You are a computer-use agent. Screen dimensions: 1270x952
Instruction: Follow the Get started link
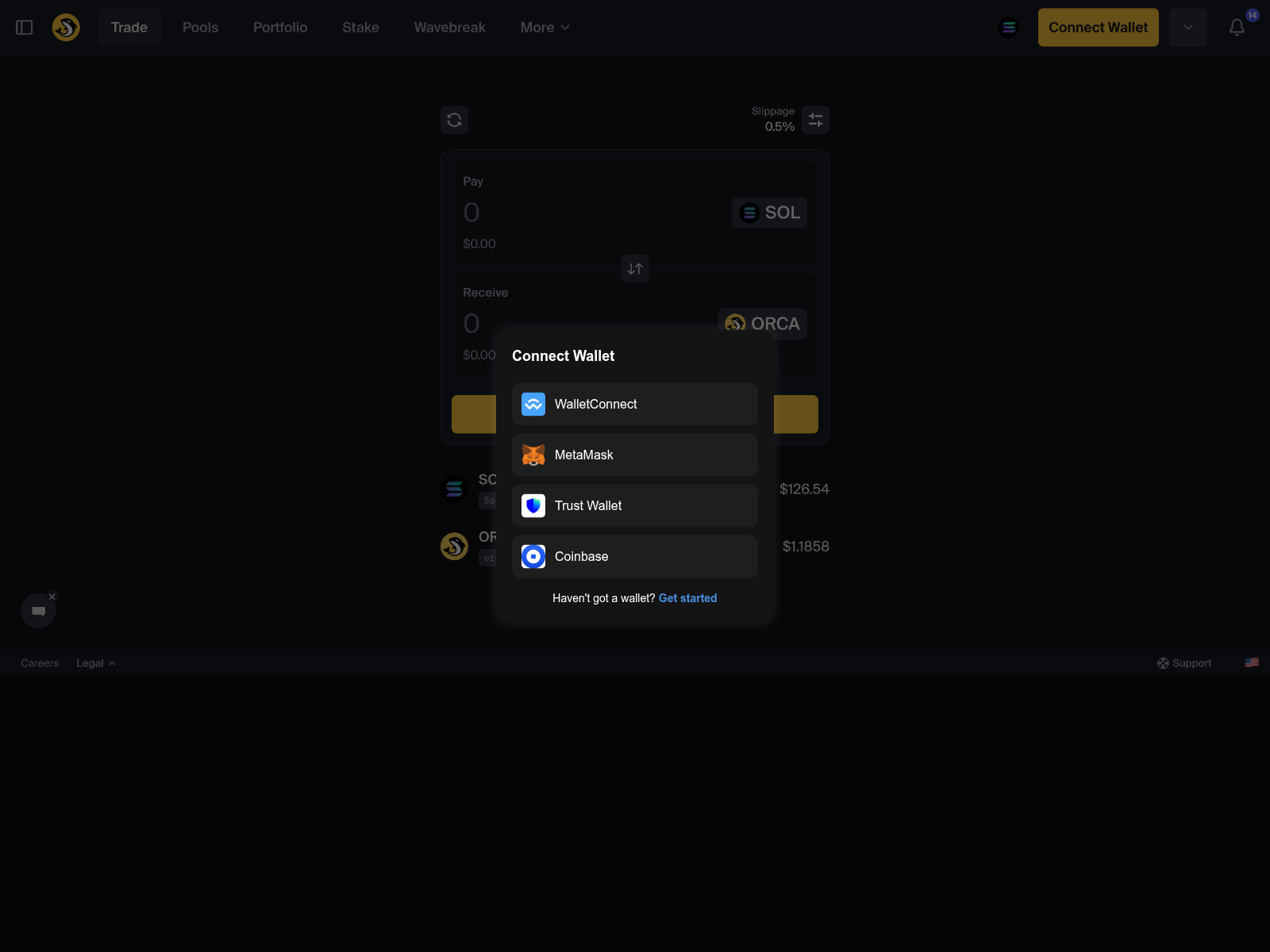687,598
